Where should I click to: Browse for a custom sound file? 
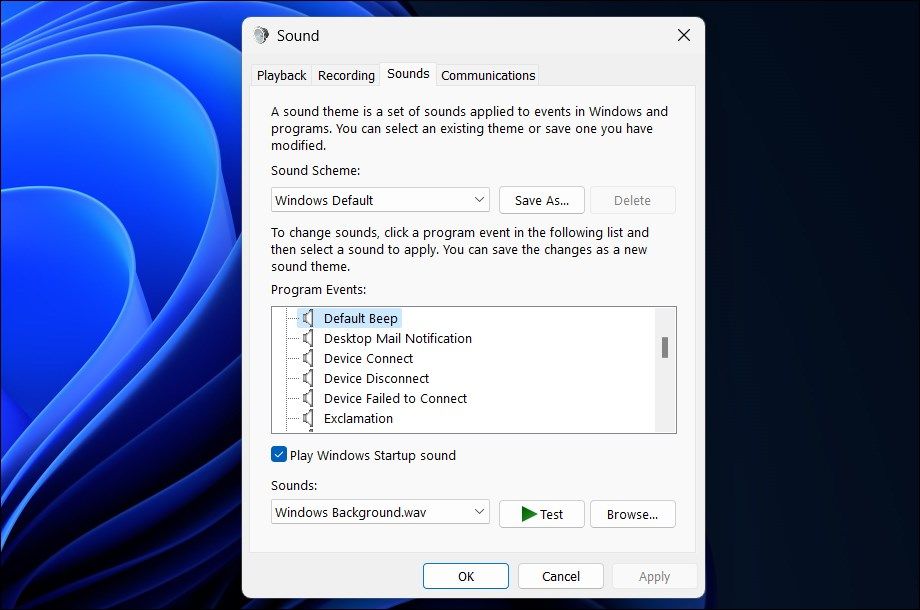coord(632,513)
